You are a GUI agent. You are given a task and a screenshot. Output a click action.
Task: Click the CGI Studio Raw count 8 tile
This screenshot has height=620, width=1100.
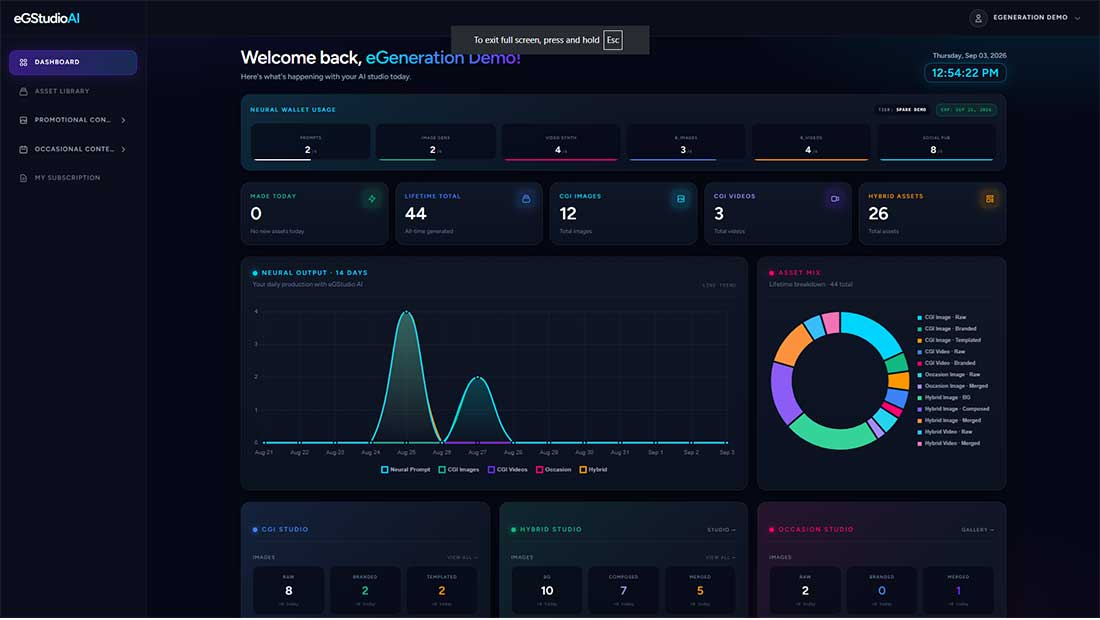pos(288,590)
